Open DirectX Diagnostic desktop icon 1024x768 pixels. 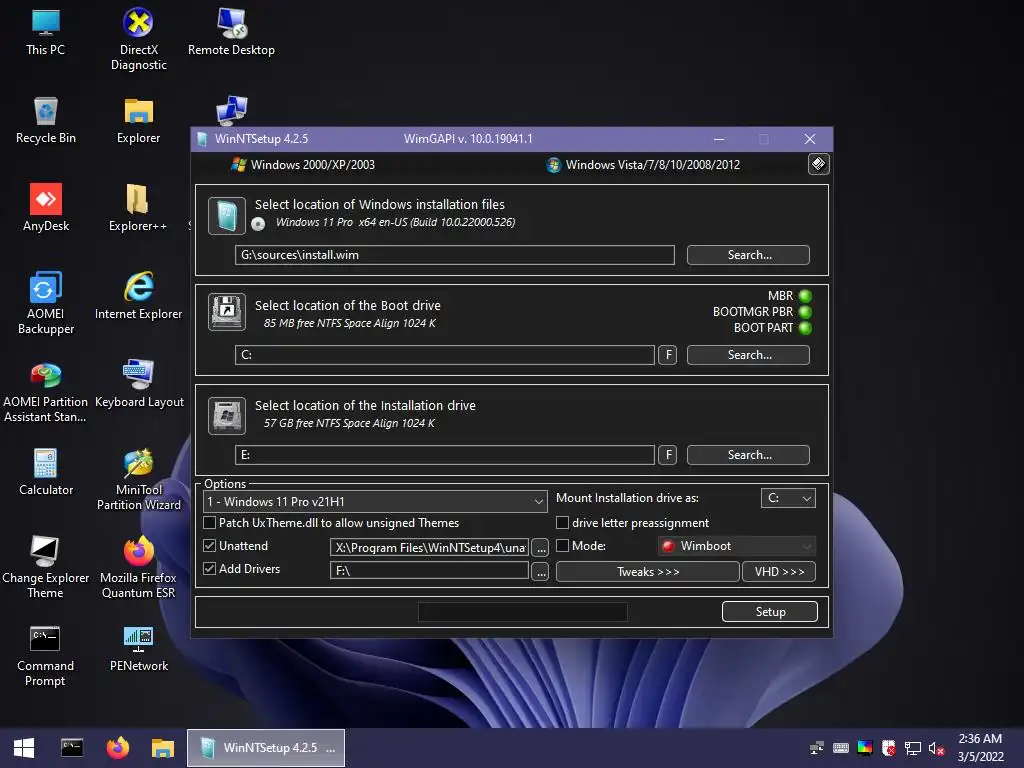(x=138, y=39)
